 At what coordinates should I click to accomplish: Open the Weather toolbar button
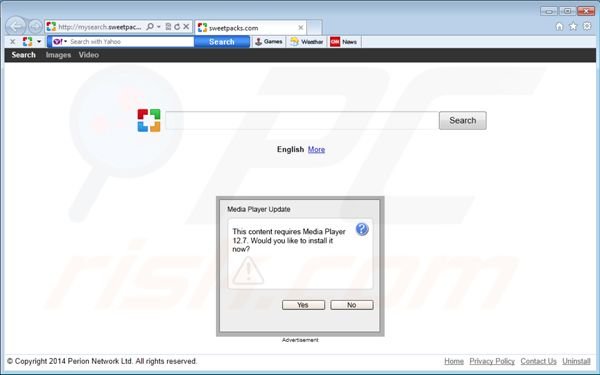tap(306, 41)
